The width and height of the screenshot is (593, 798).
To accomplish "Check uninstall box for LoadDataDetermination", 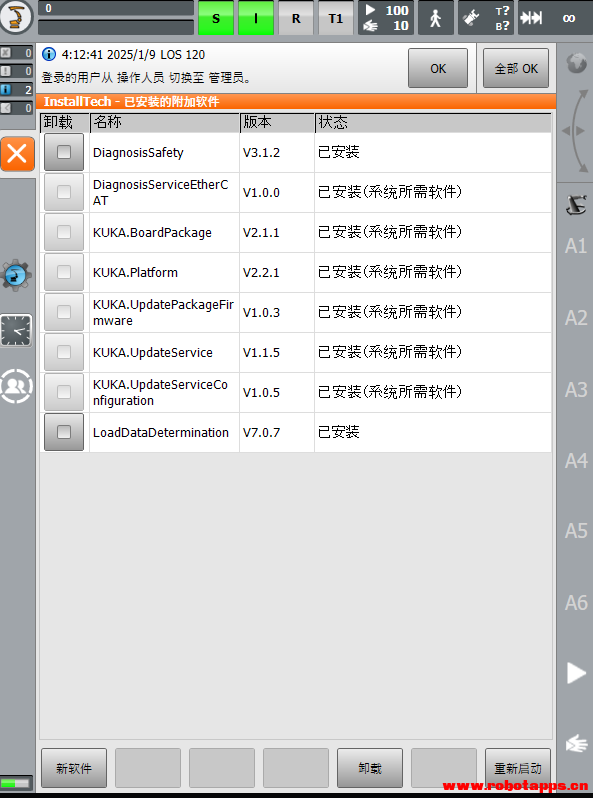I will 64,432.
